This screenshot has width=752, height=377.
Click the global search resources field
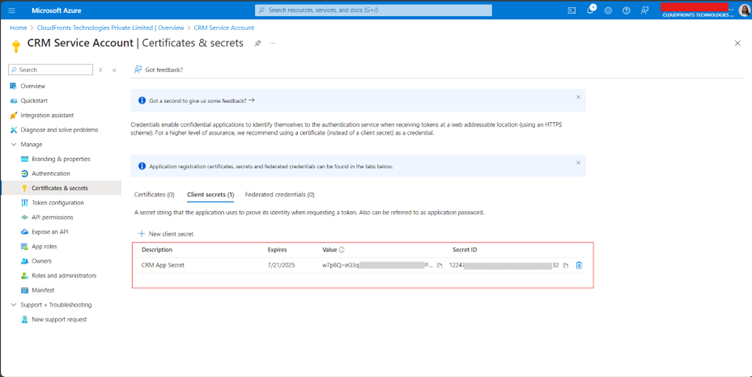(373, 10)
